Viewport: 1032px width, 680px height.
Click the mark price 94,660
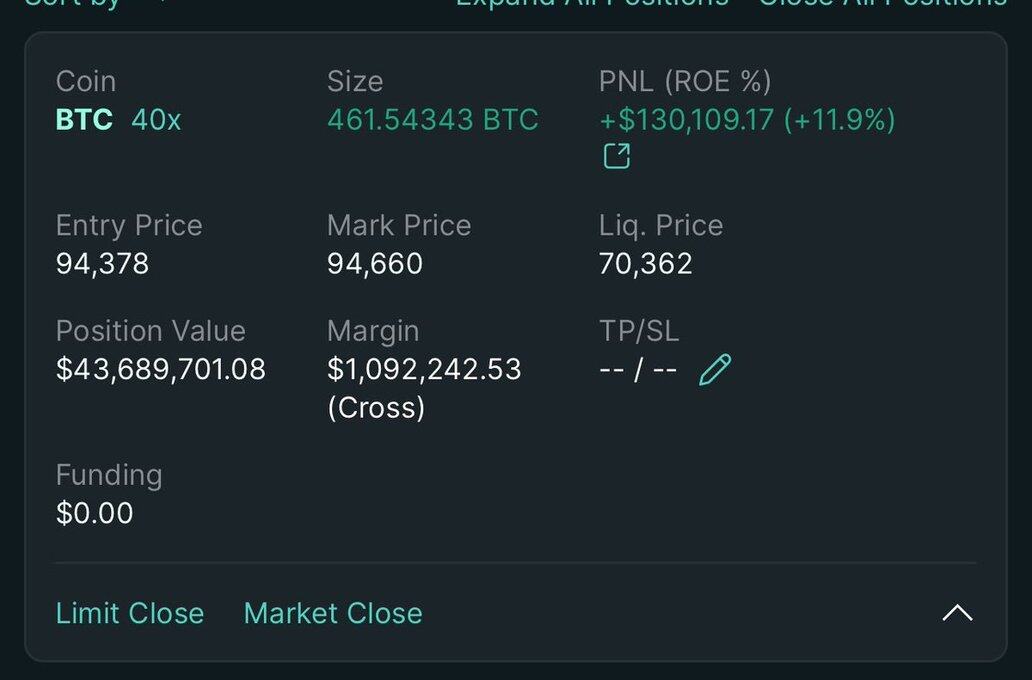click(x=374, y=264)
